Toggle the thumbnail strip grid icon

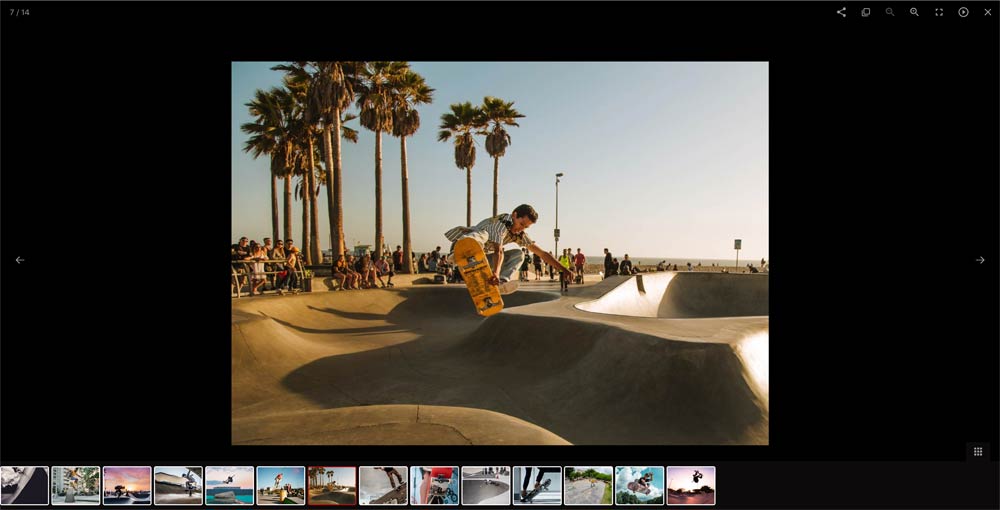[977, 452]
